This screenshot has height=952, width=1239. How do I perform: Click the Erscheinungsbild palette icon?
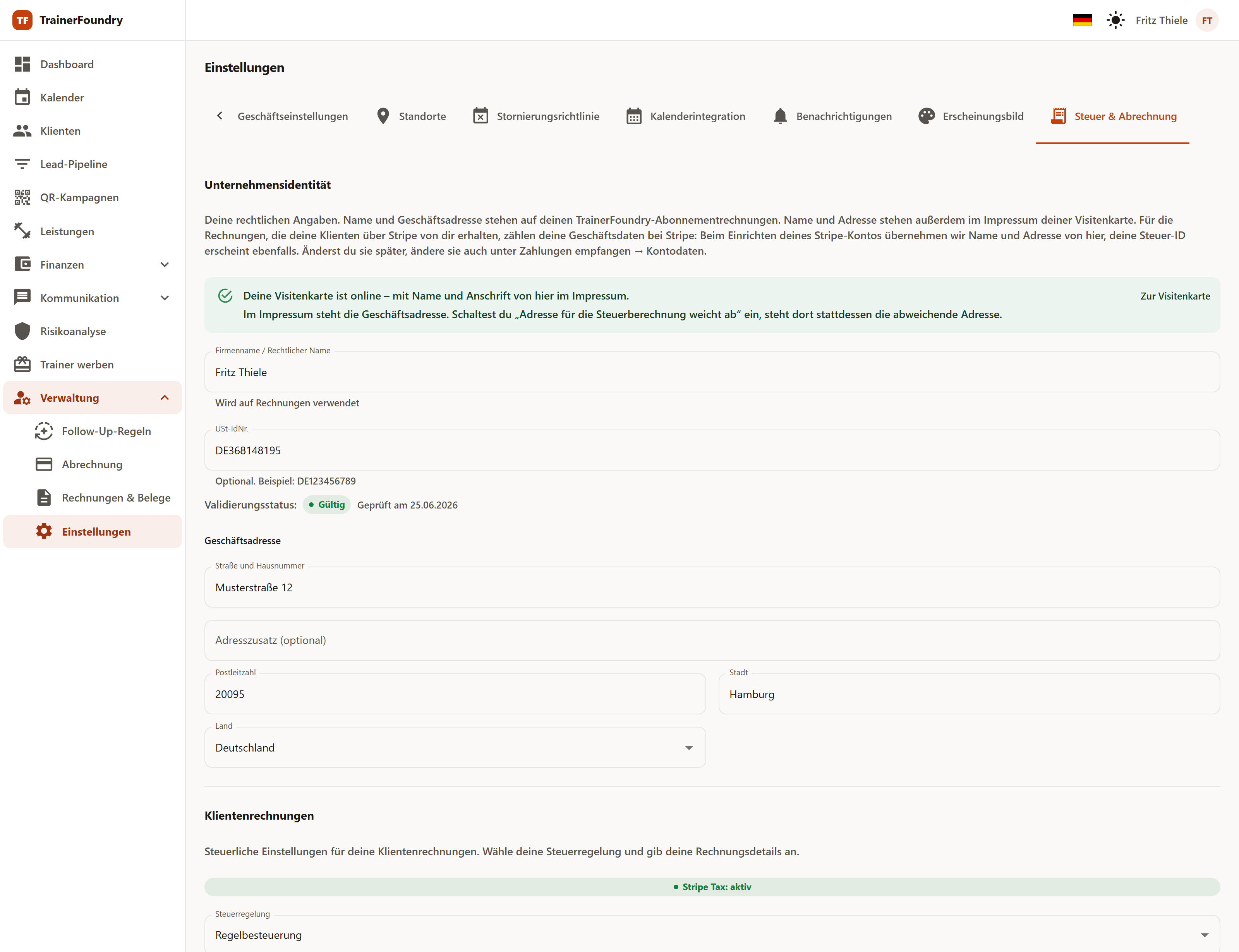click(927, 116)
